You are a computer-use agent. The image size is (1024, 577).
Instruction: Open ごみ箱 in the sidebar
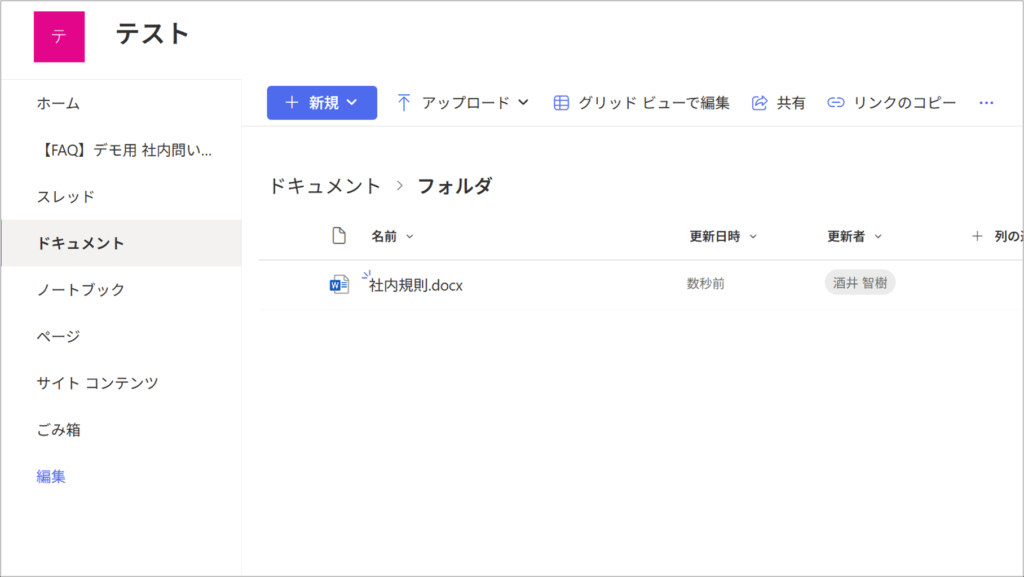(58, 429)
